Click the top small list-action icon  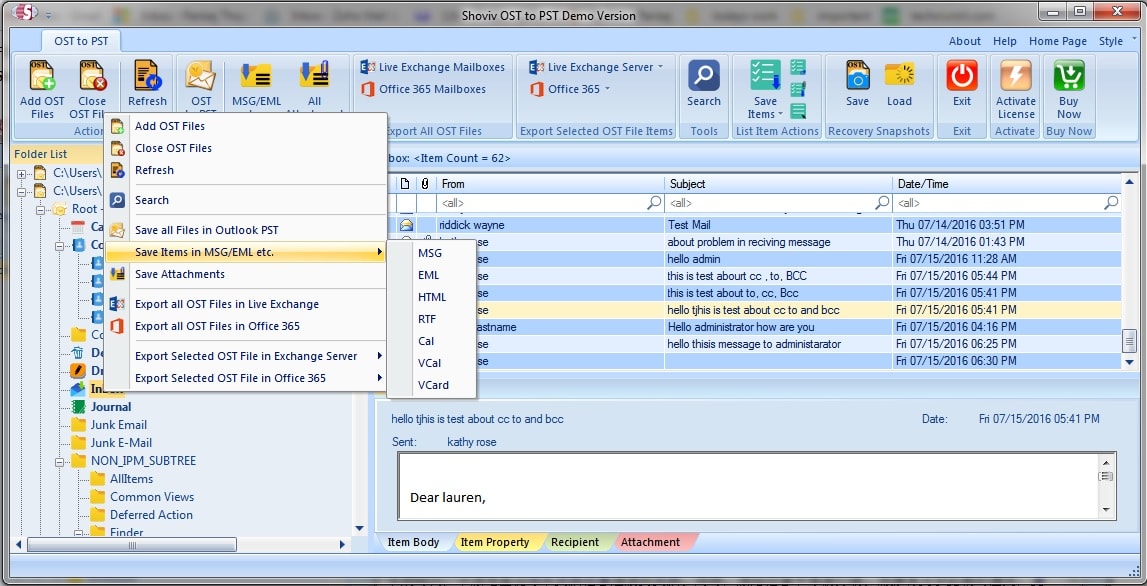pos(798,67)
